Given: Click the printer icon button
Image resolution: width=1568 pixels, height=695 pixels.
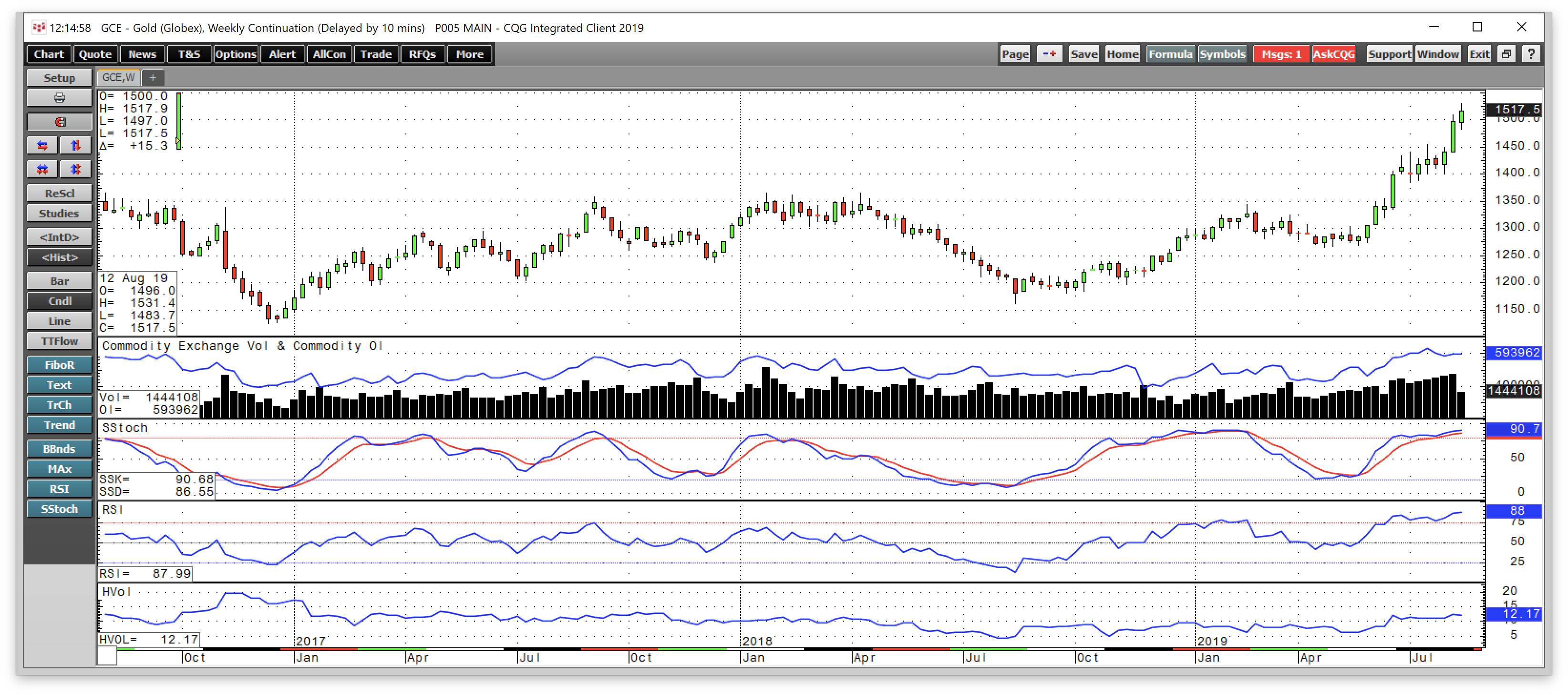Looking at the screenshot, I should click(x=59, y=98).
